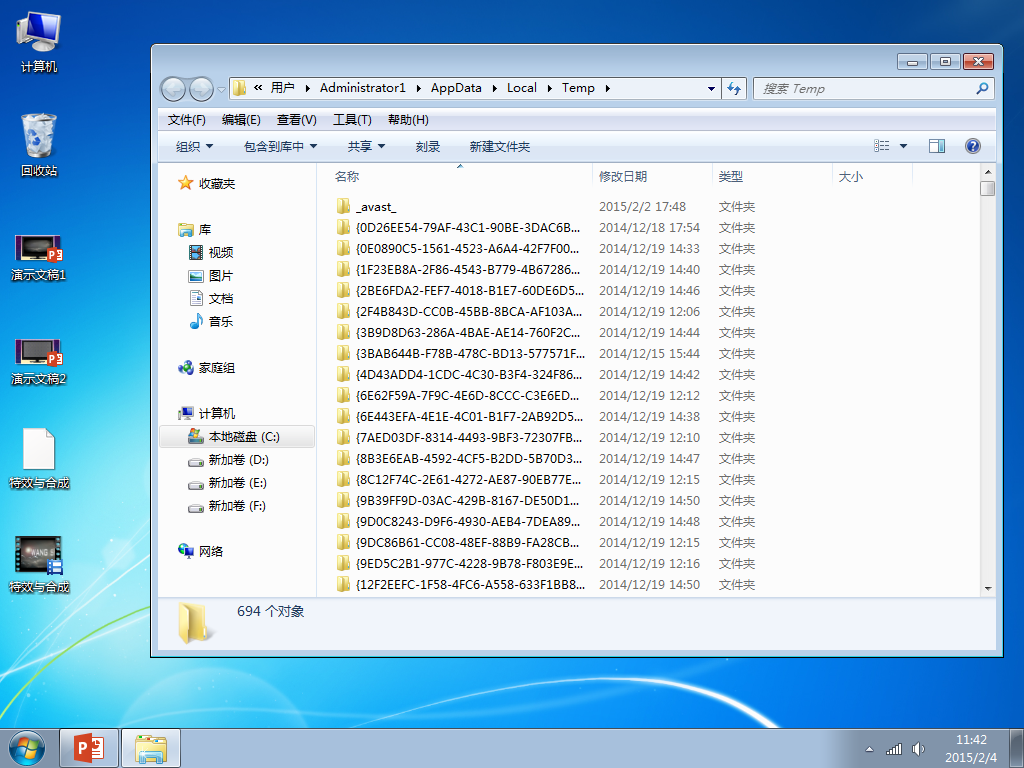The height and width of the screenshot is (768, 1024).
Task: Expand arrow after Administrator1 in address bar
Action: pos(418,88)
